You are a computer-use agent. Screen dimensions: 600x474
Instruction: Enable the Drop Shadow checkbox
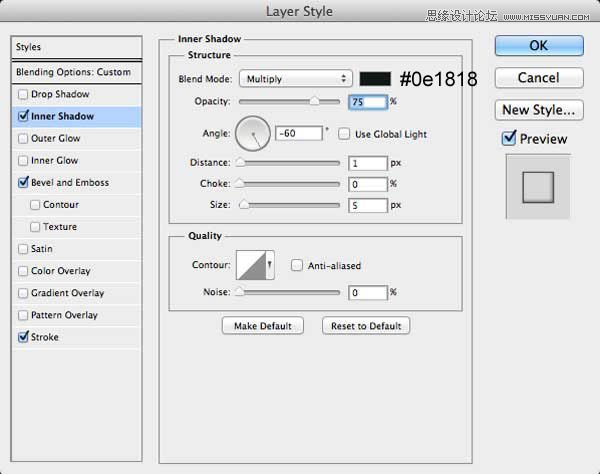click(23, 94)
